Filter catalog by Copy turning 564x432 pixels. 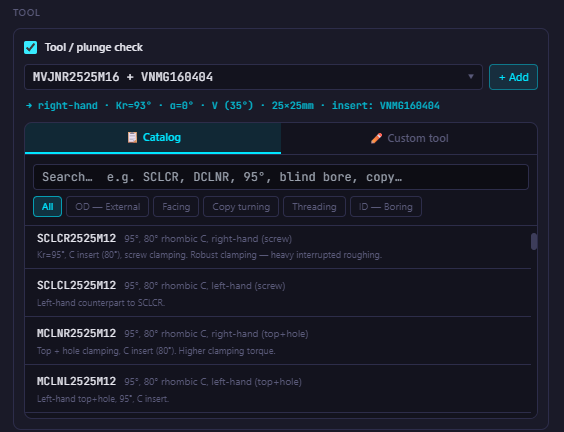(x=241, y=206)
